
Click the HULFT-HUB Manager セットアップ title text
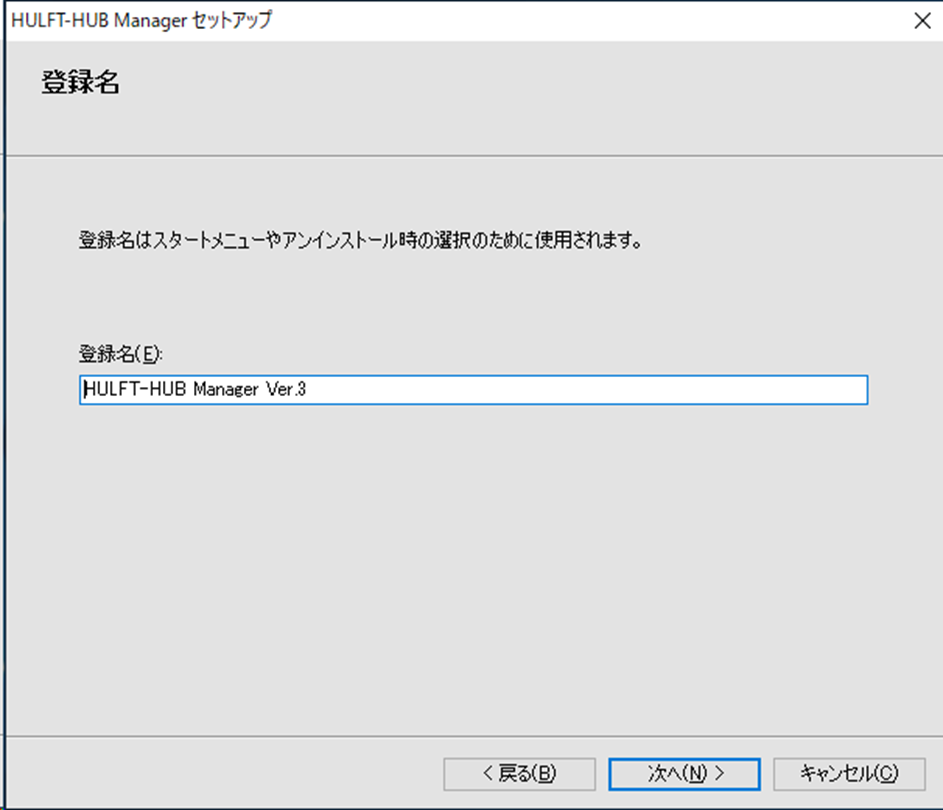142,20
